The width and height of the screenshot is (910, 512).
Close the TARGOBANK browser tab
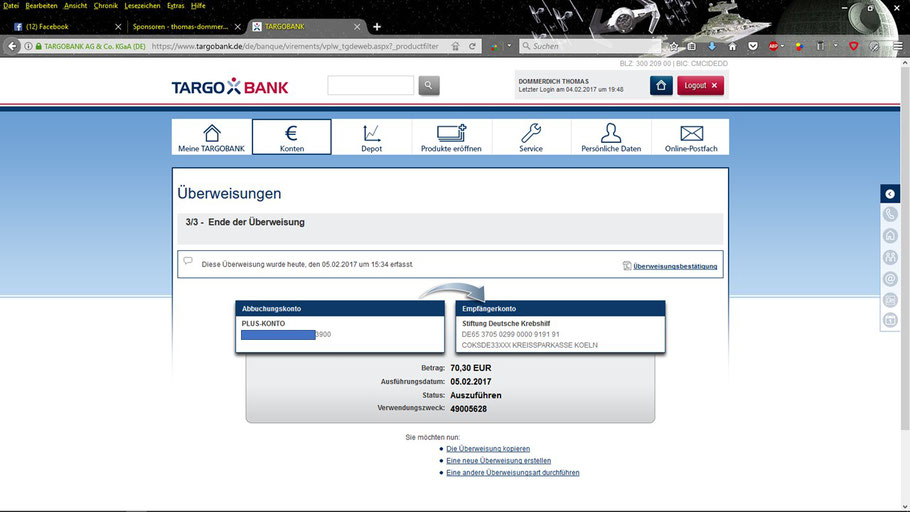(357, 27)
